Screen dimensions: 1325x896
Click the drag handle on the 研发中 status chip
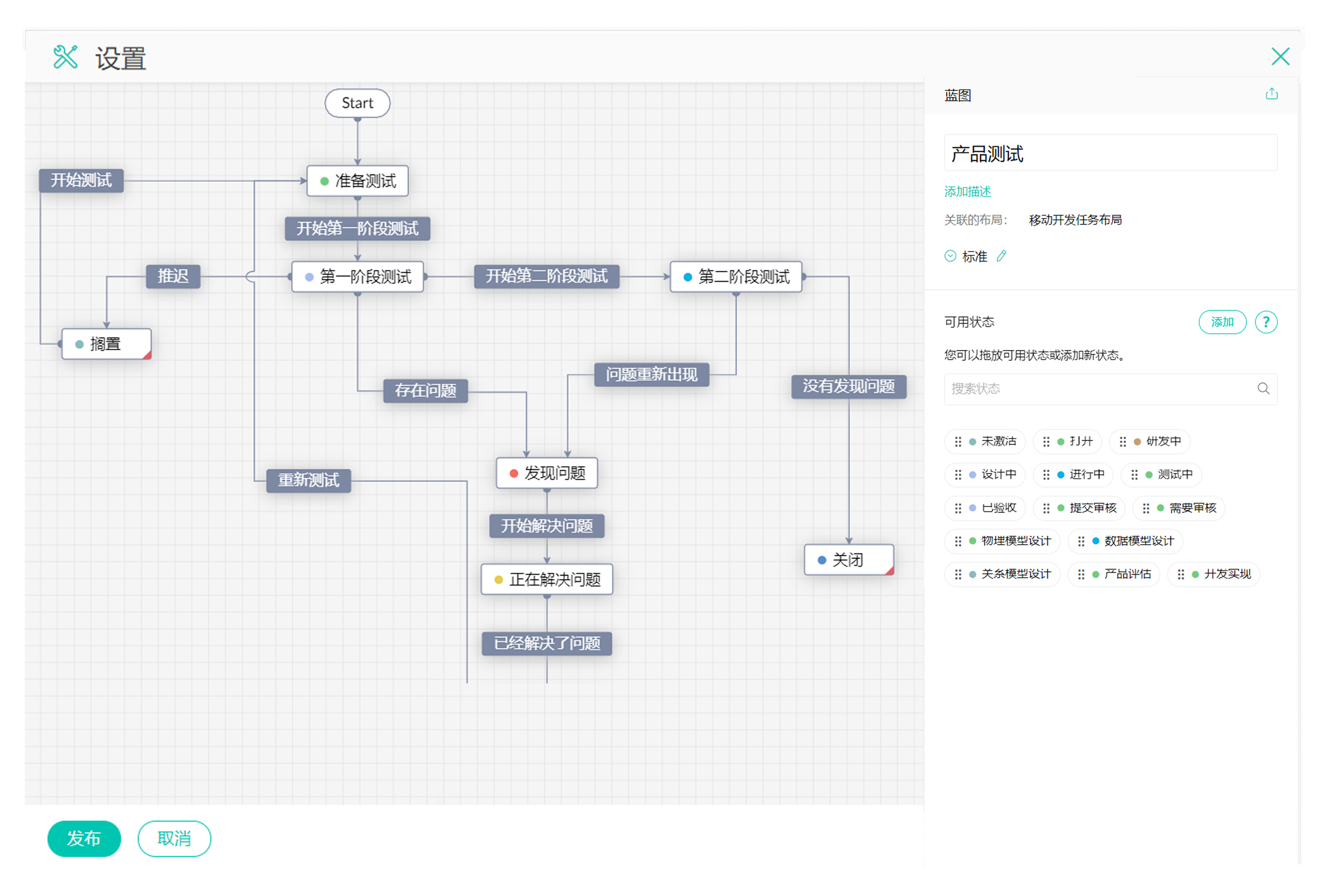click(x=1122, y=442)
